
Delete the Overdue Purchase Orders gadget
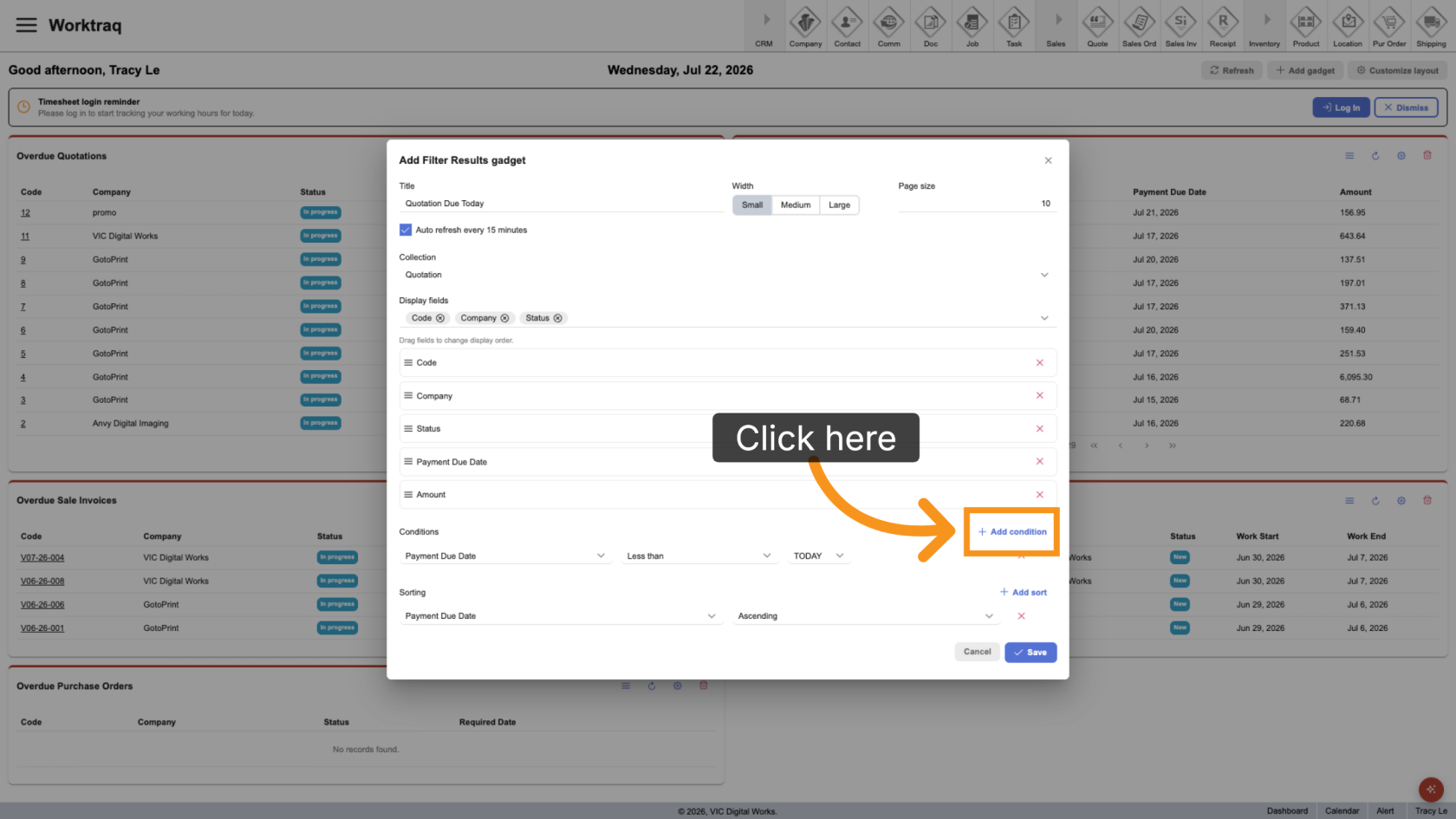(704, 686)
